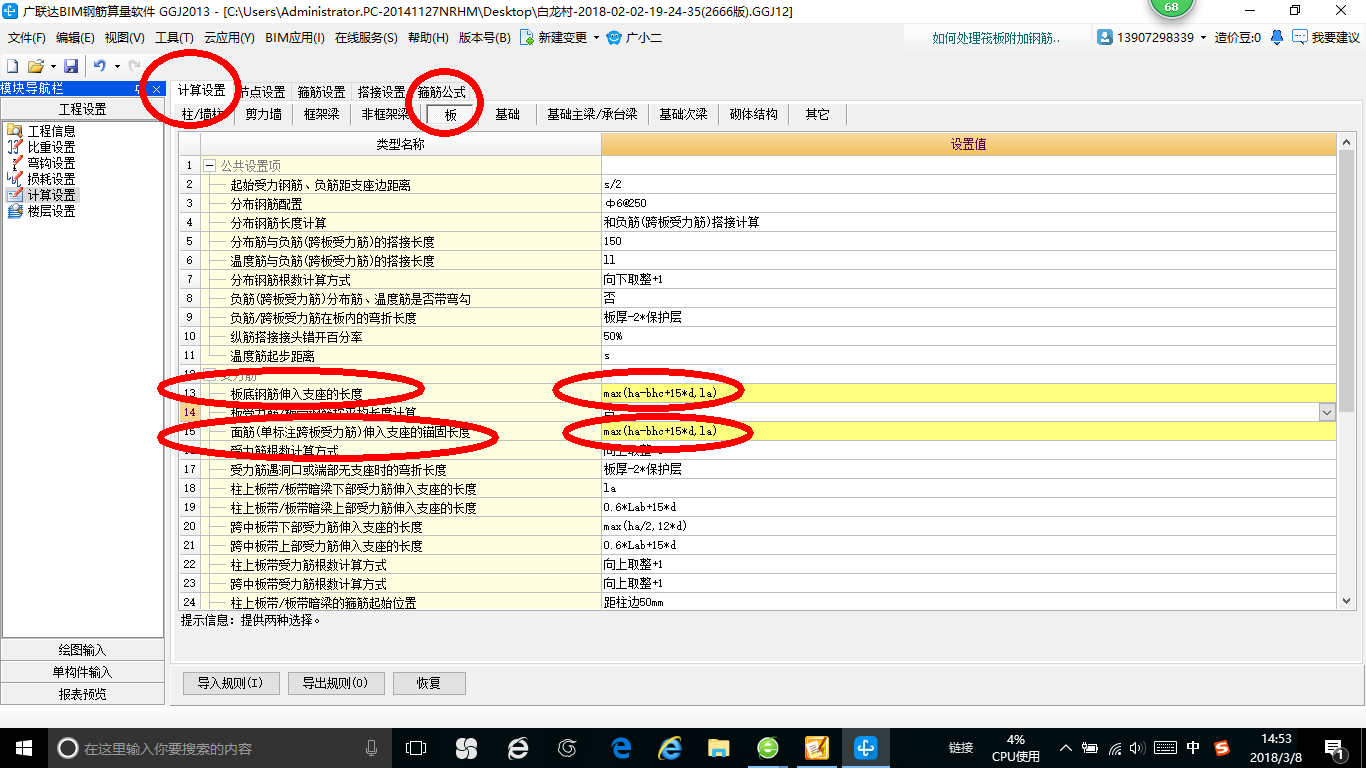Click the volume speaker tray icon

click(x=1139, y=748)
